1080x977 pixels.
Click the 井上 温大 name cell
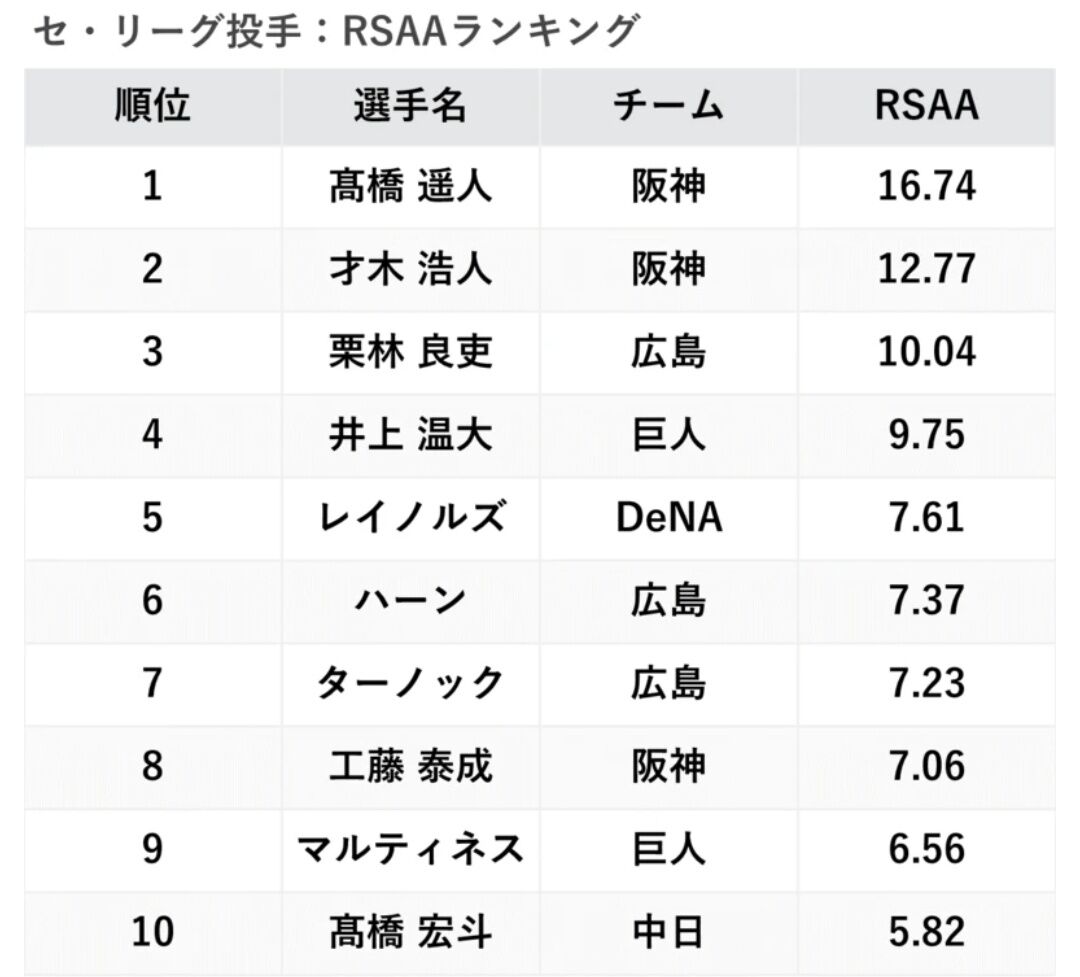[411, 435]
